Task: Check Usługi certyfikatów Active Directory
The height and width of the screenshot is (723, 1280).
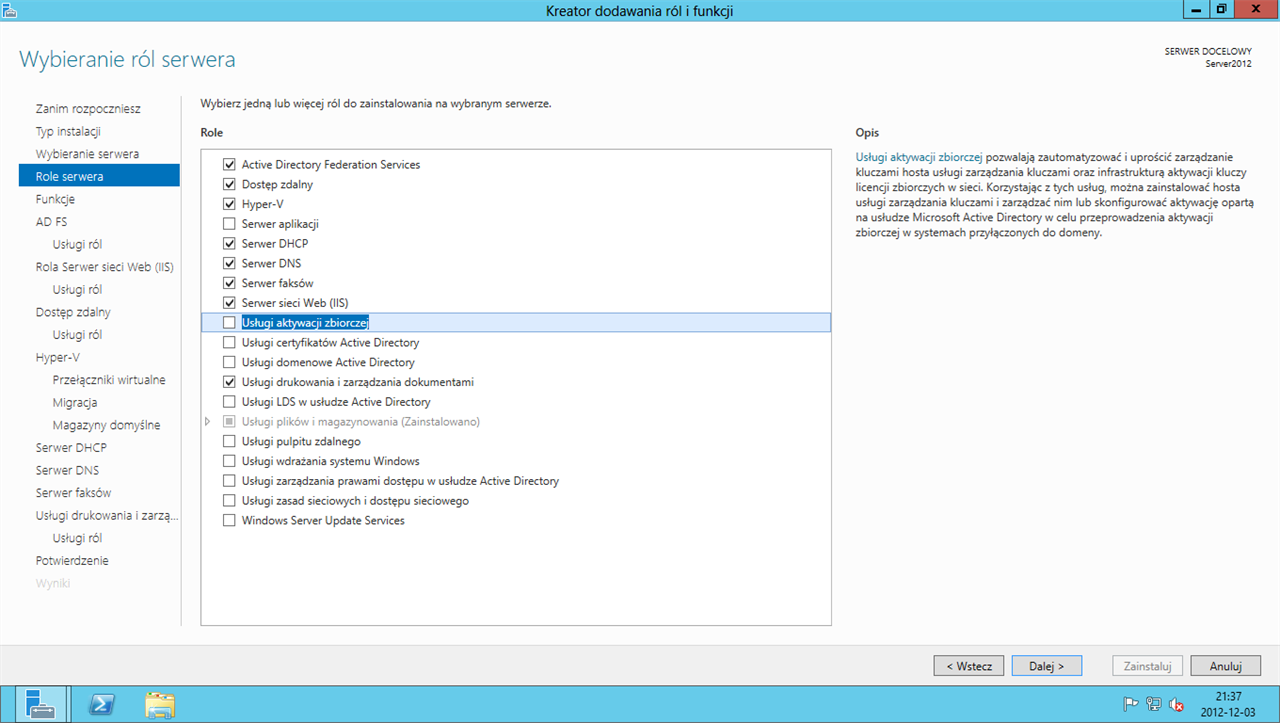Action: point(230,342)
